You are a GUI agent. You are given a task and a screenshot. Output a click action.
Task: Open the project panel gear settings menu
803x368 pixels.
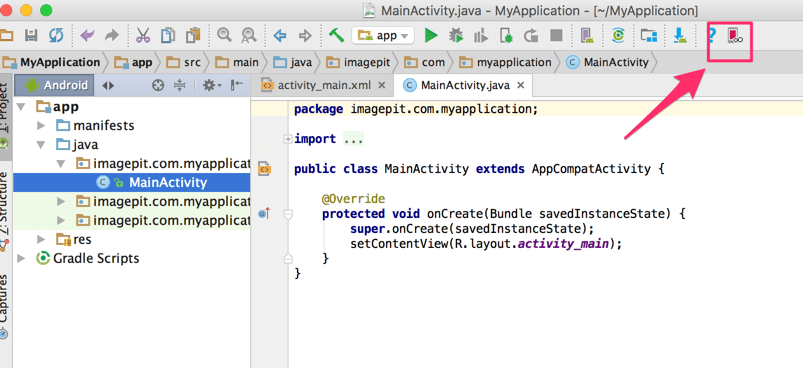[x=212, y=85]
